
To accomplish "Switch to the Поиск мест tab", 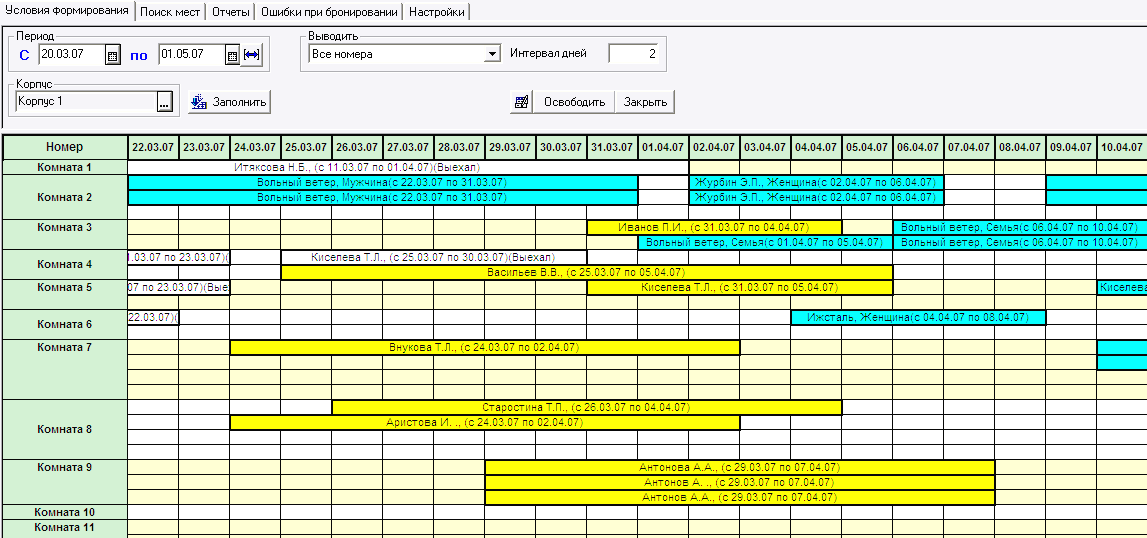I will (170, 12).
